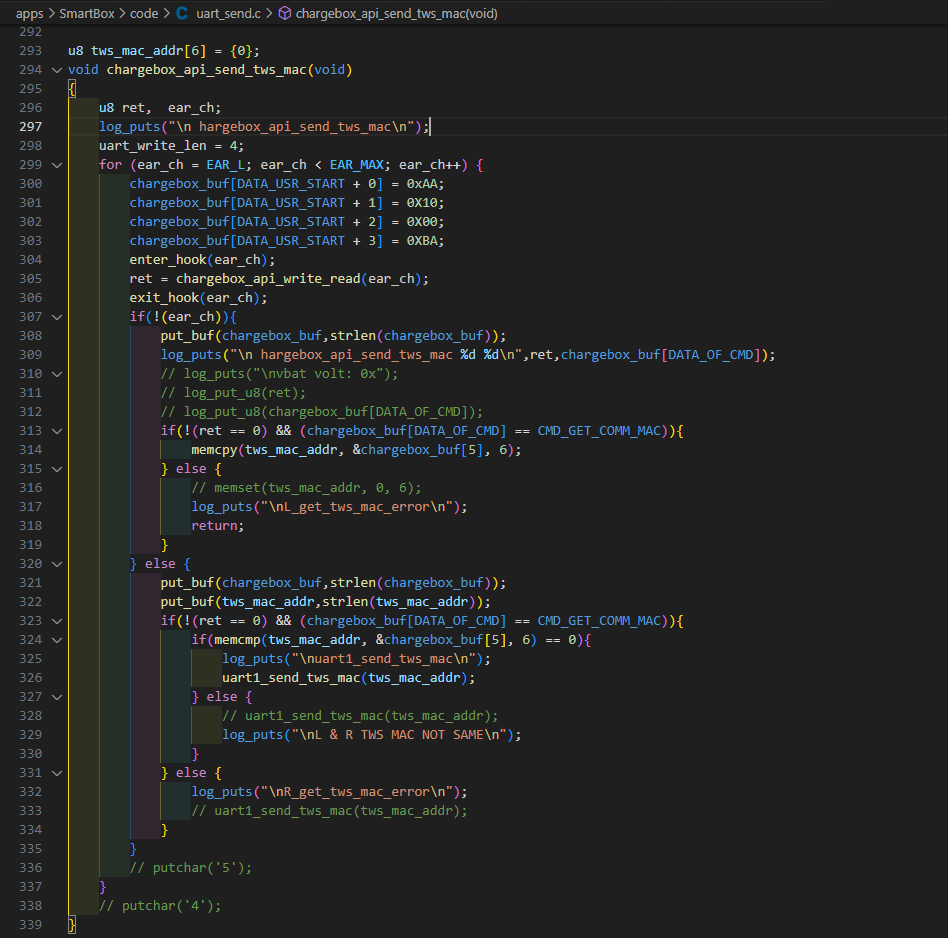Place cursor on "exit_hook(ear_ch);"
948x938 pixels.
pyautogui.click(x=198, y=298)
